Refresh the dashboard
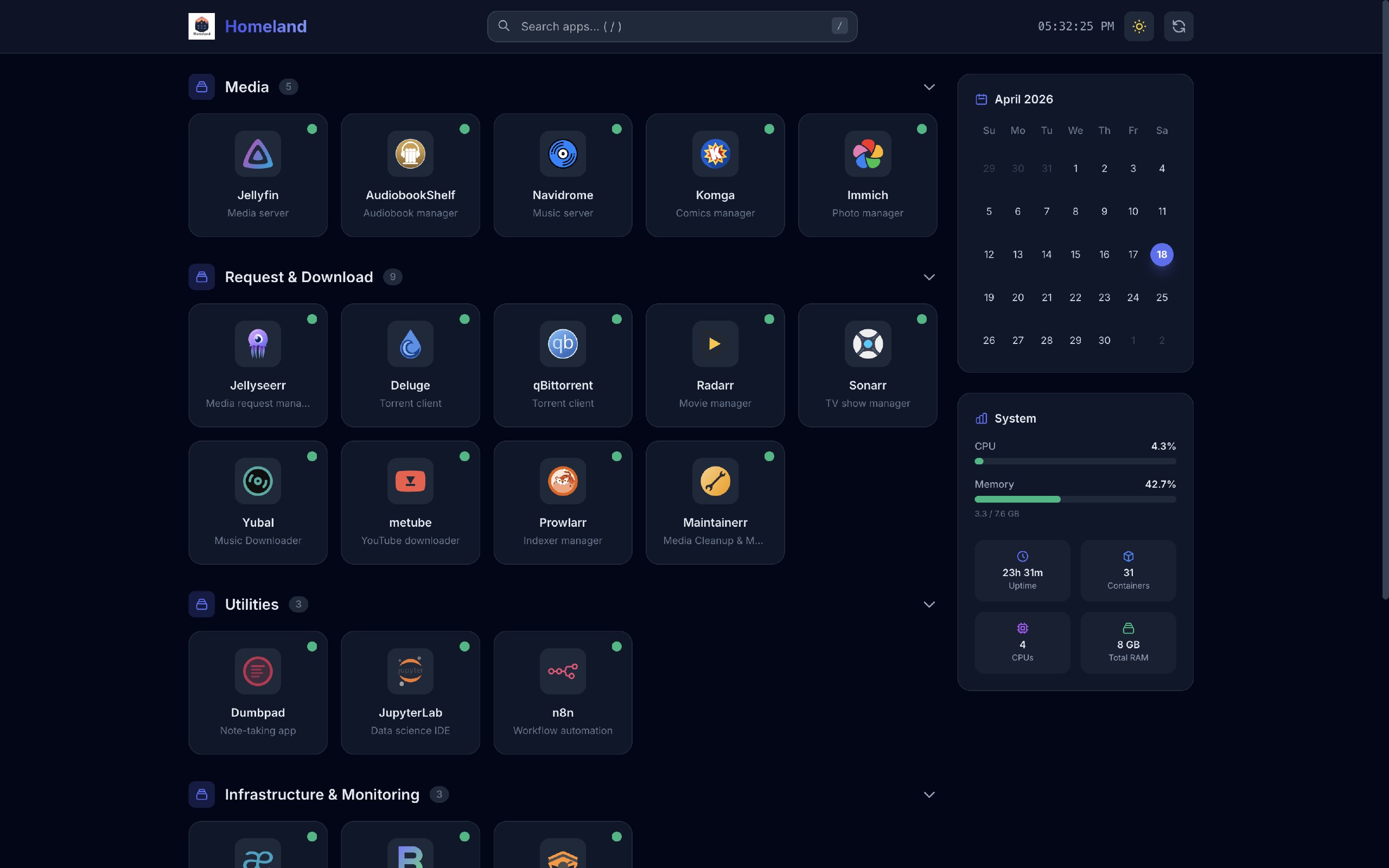Screen dimensions: 1389x868 [1178, 27]
